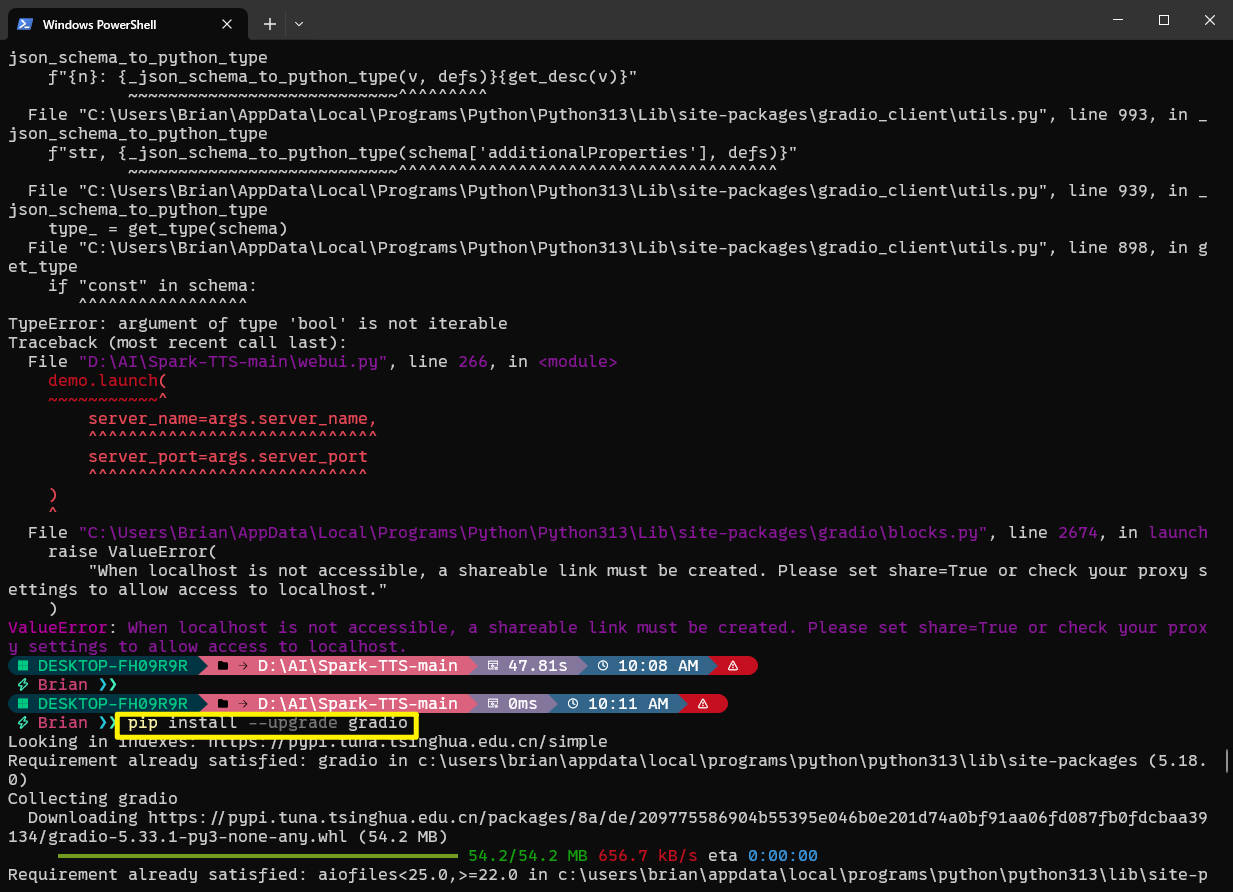Click the warning icon in the 0ms prompt
The width and height of the screenshot is (1233, 892).
(x=703, y=704)
